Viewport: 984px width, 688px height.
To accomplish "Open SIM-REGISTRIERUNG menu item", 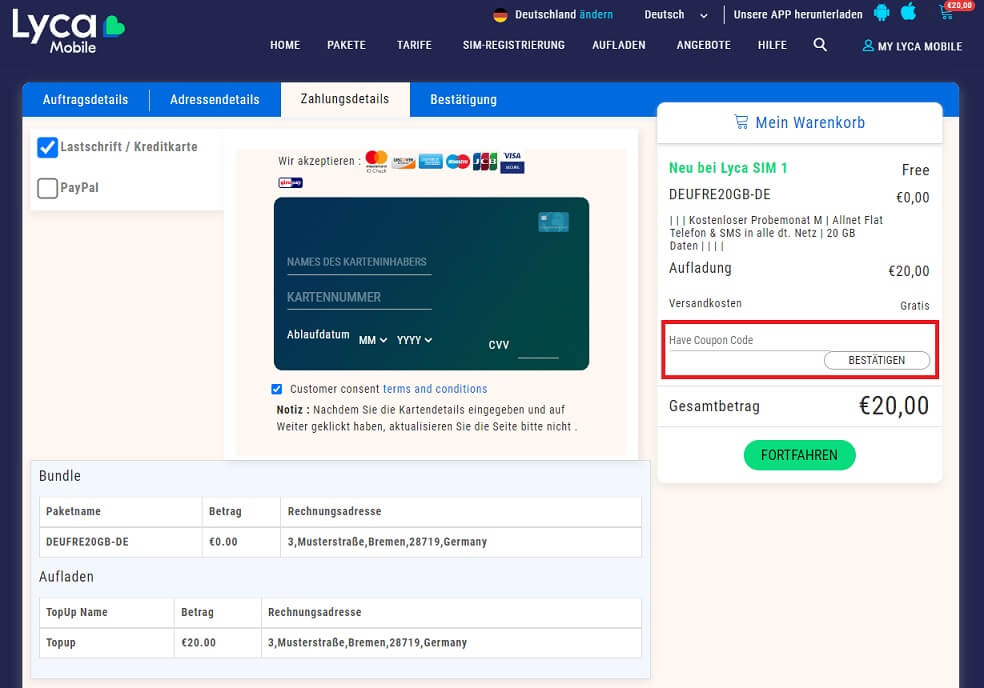I will pos(514,45).
